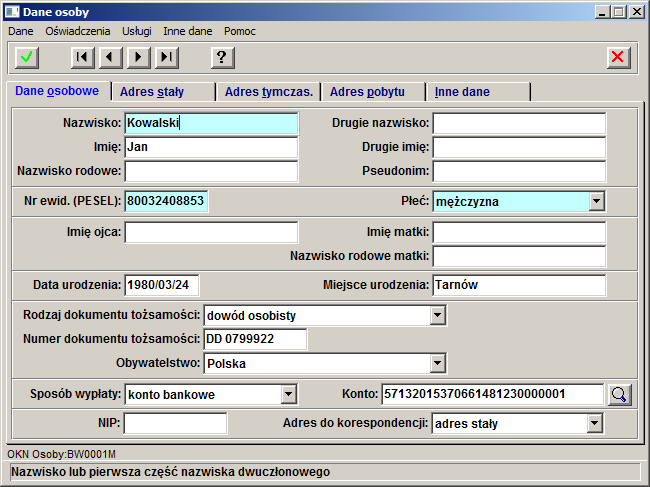Close the Dane osoby window
Viewport: 650px width, 487px height.
tap(636, 12)
